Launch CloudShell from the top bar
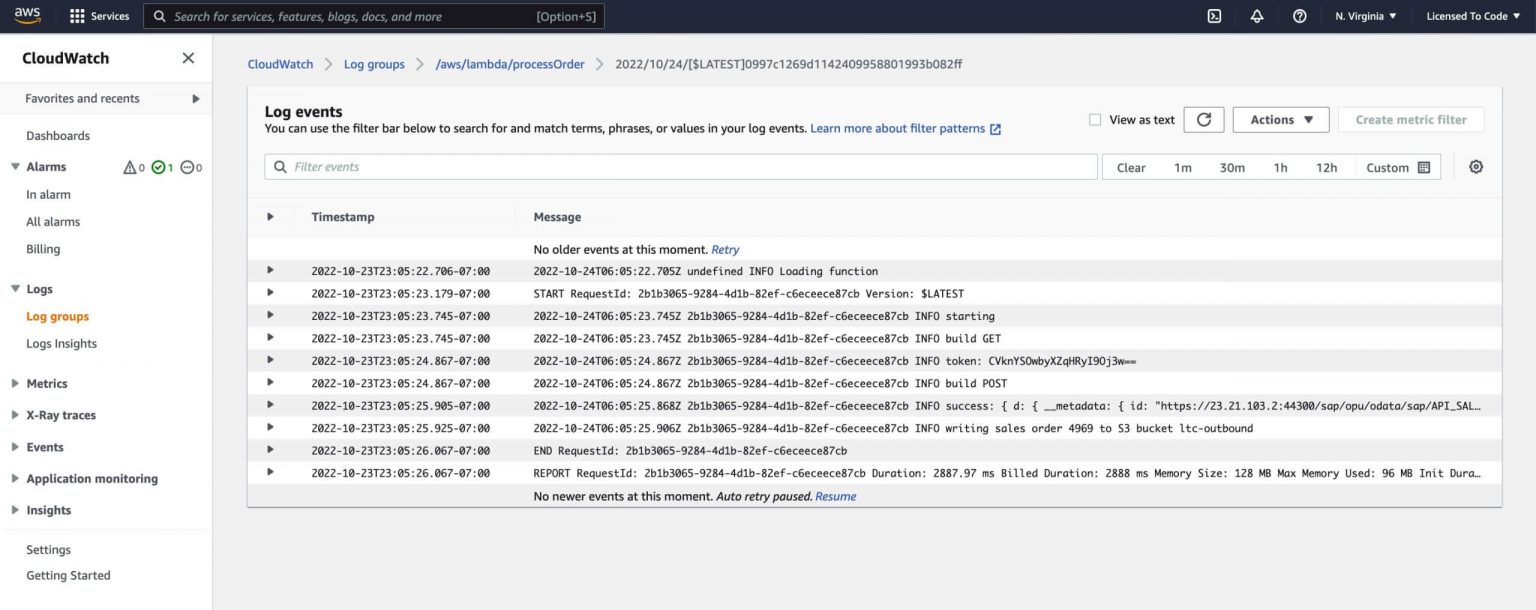The height and width of the screenshot is (610, 1536). (x=1213, y=15)
